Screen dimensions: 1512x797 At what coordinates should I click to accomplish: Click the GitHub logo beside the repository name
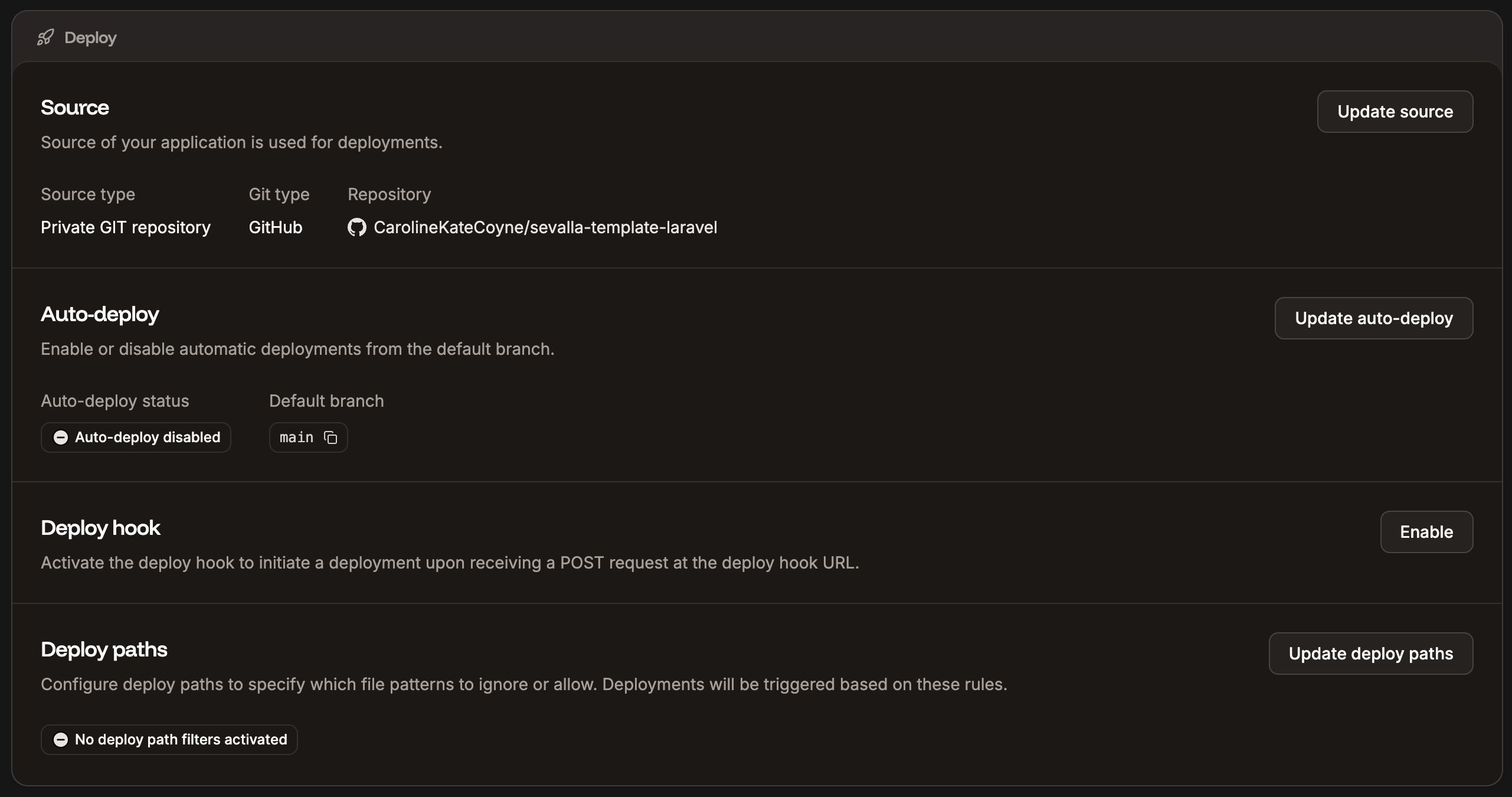(356, 227)
